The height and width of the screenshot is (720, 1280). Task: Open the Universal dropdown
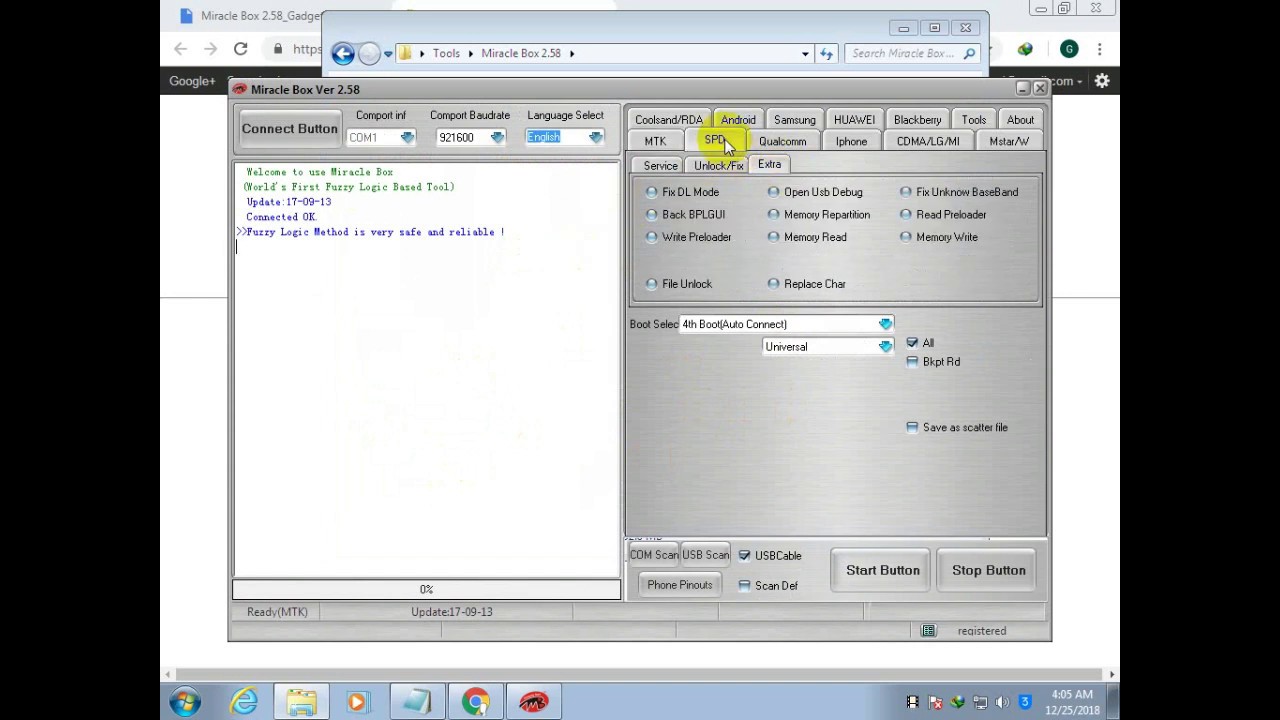tap(885, 347)
